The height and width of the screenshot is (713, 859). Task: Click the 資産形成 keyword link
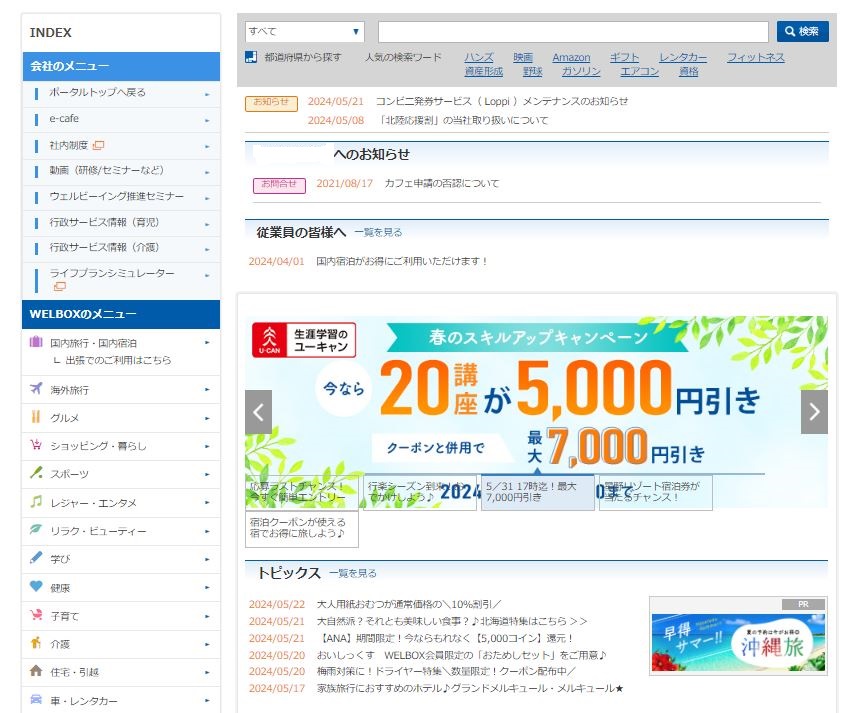(x=483, y=71)
